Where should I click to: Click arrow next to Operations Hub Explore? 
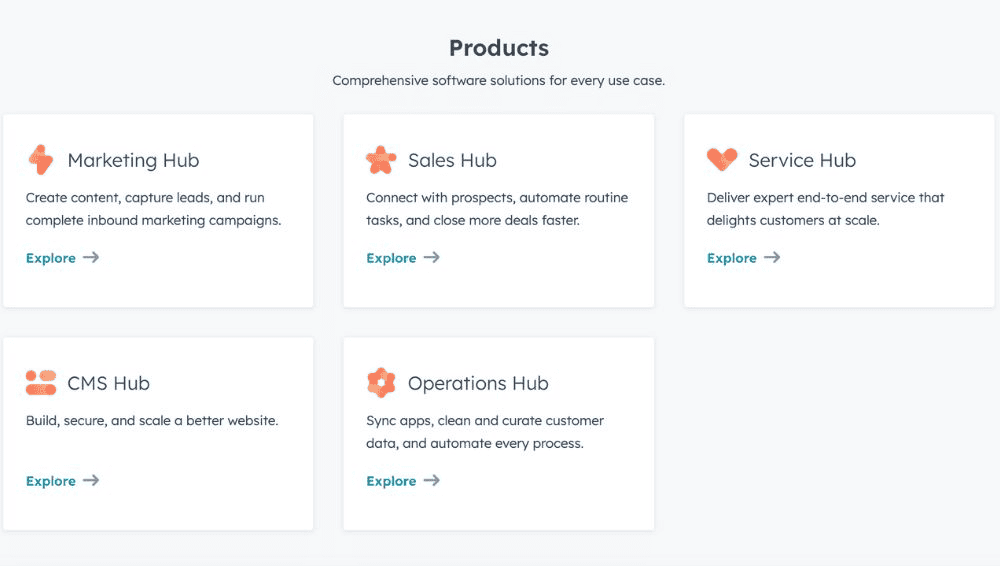click(432, 480)
